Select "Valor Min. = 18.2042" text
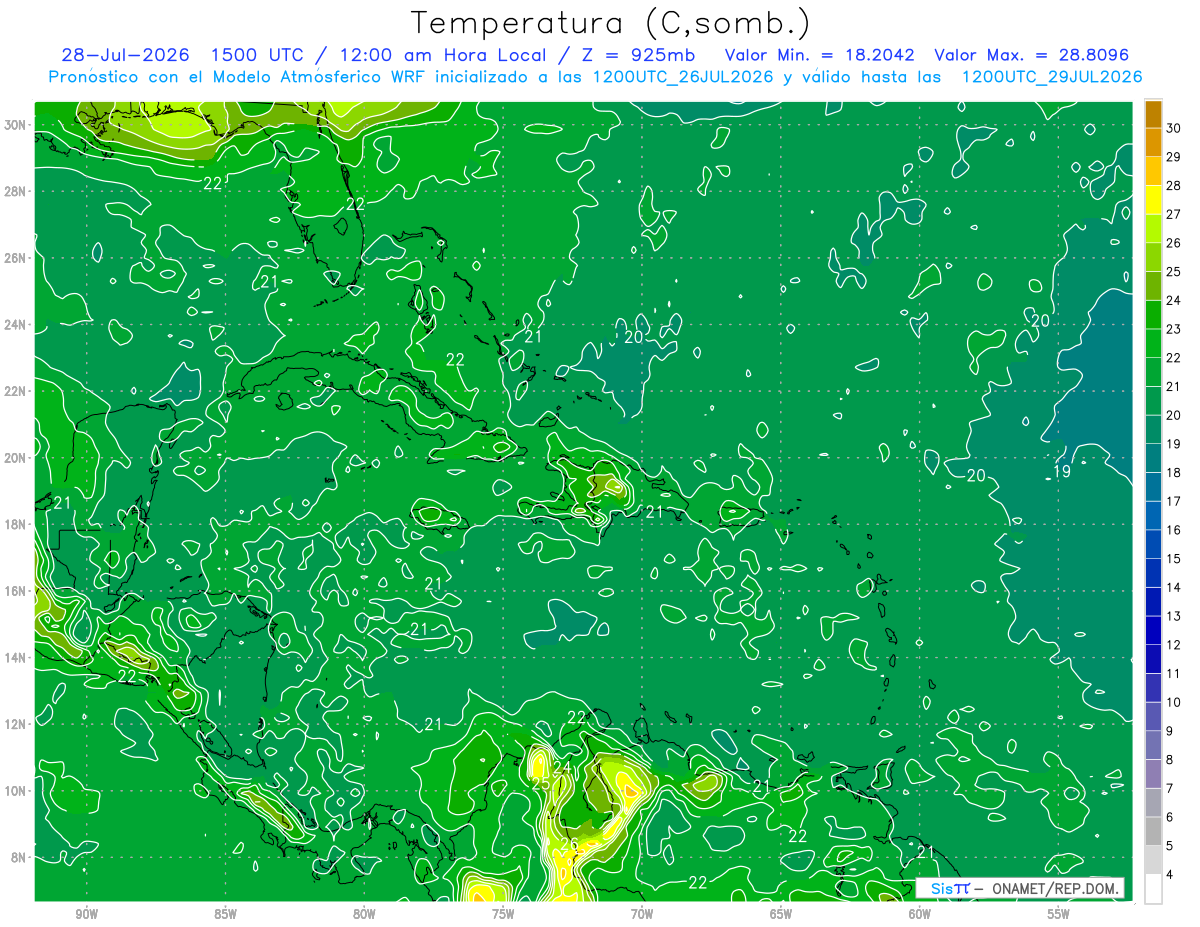Image resolution: width=1200 pixels, height=927 pixels. [821, 55]
